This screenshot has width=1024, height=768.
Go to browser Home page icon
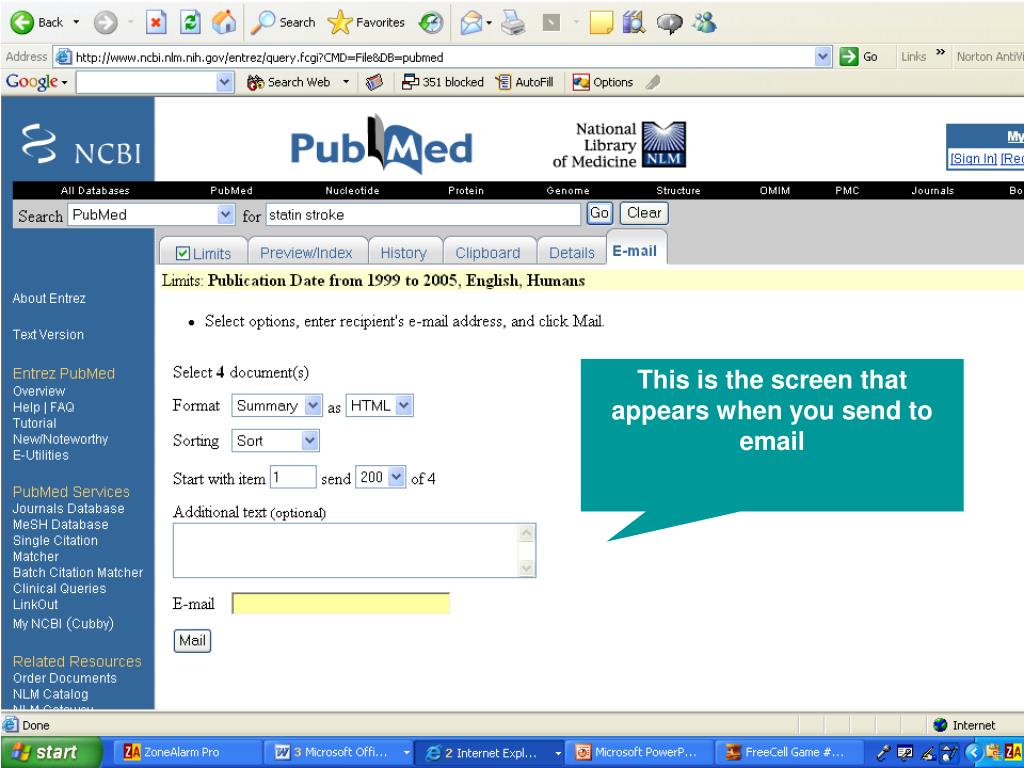[x=223, y=23]
